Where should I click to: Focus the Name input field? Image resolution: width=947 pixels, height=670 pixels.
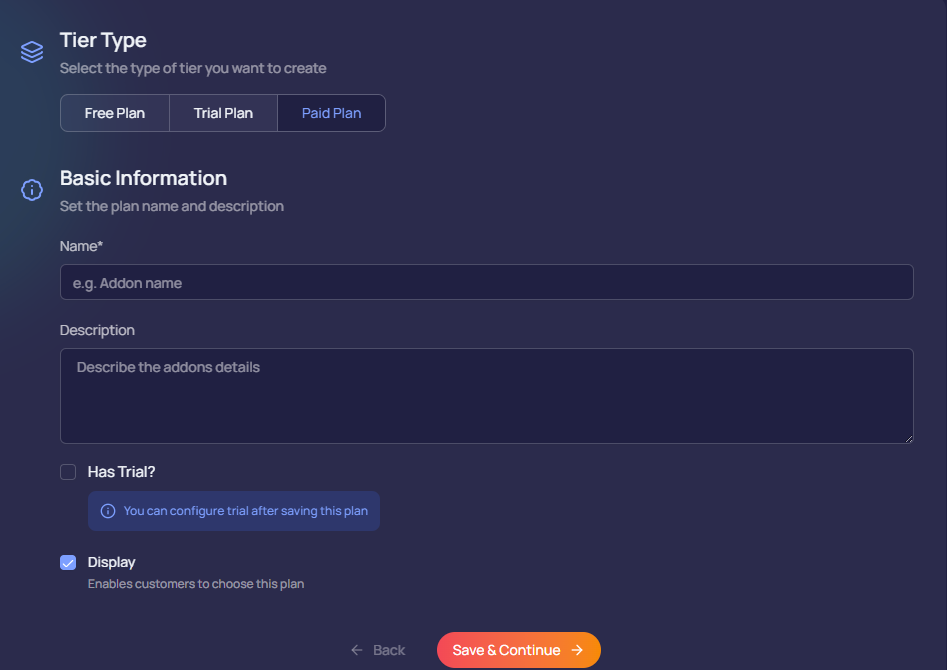486,283
